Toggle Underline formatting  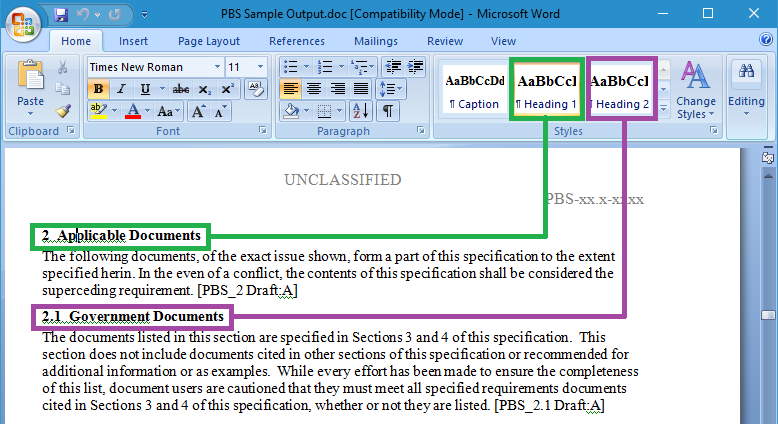[145, 89]
